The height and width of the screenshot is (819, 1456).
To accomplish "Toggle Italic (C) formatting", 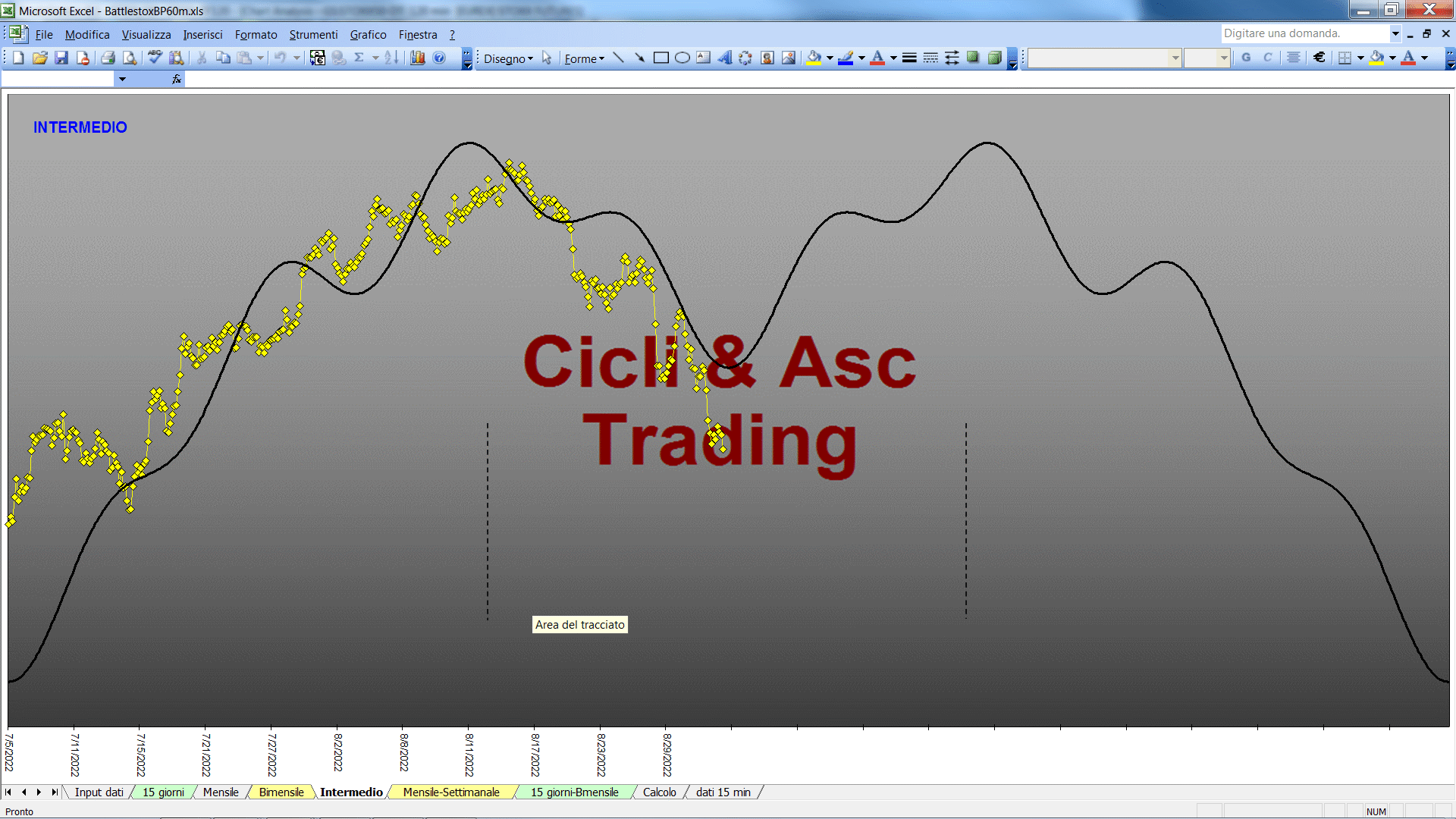I will 1267,58.
